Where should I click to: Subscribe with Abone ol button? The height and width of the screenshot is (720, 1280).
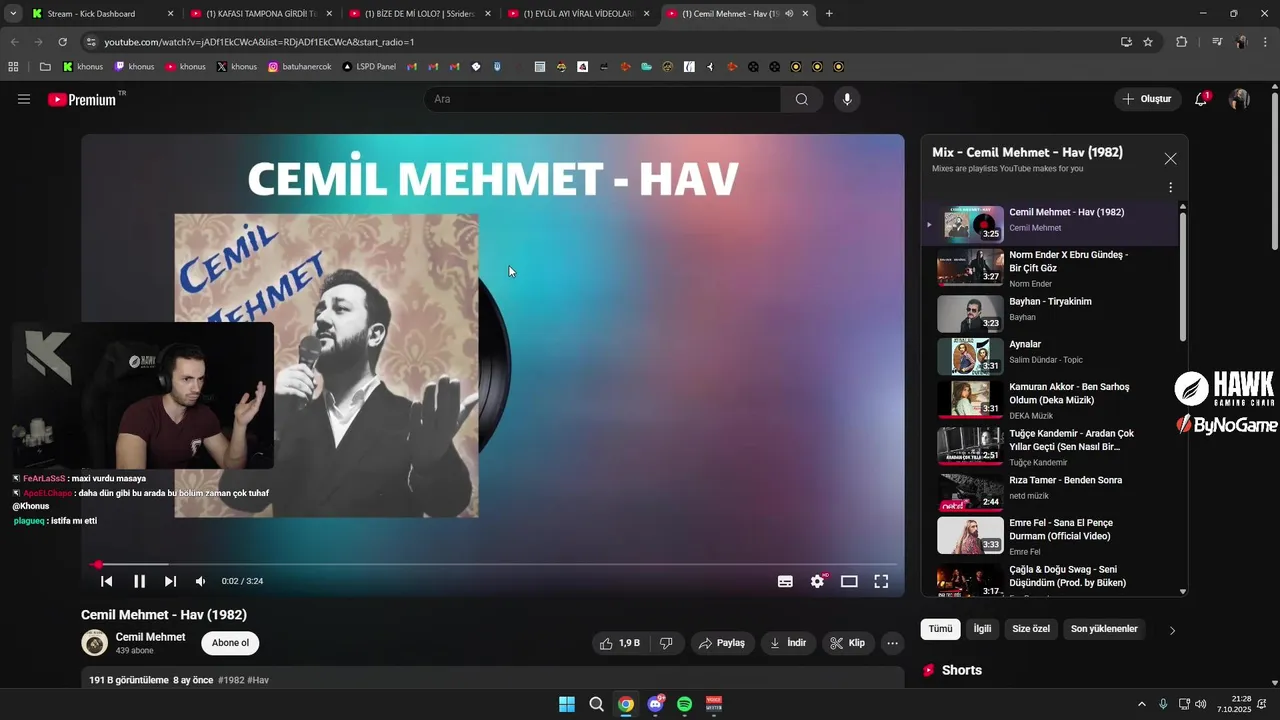[x=230, y=643]
